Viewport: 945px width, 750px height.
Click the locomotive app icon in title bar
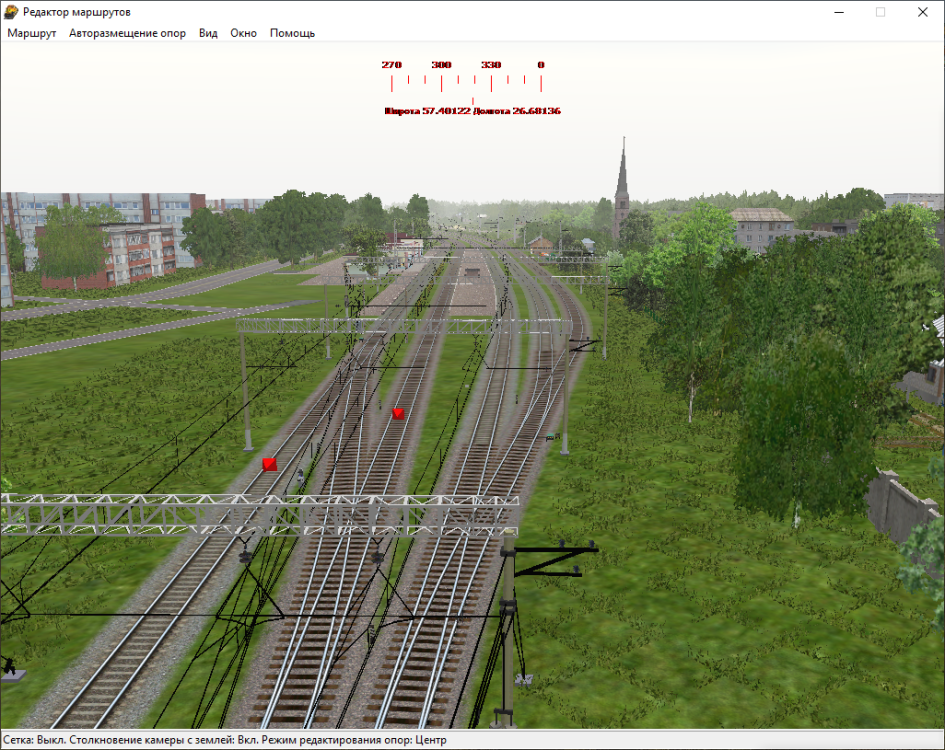coord(11,12)
